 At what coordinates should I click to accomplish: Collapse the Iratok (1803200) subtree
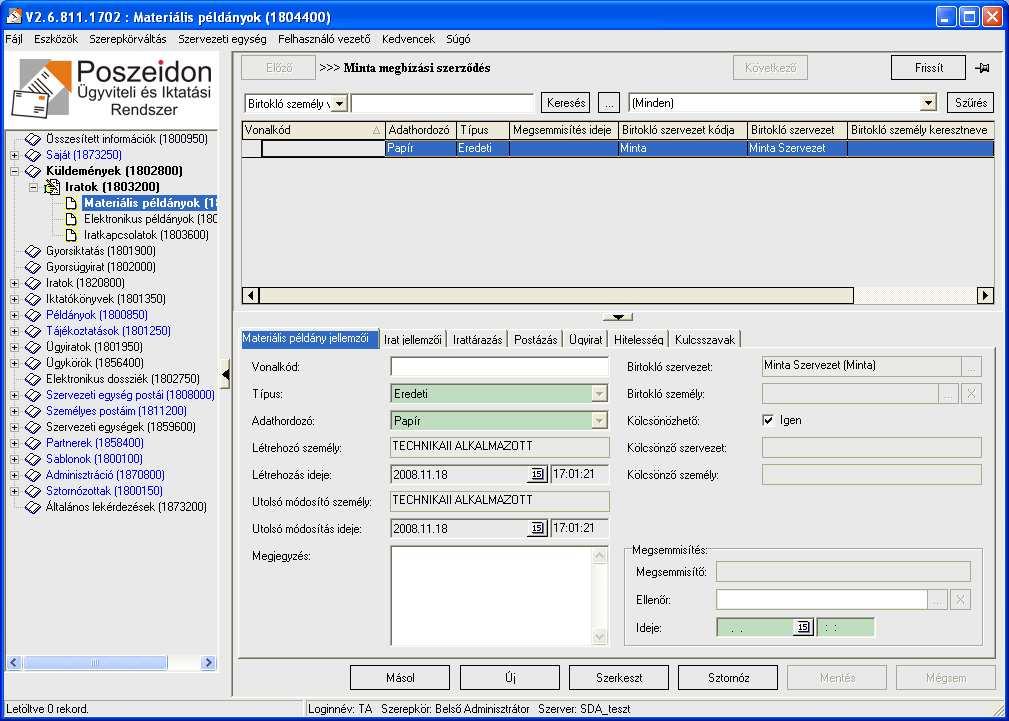coord(34,187)
